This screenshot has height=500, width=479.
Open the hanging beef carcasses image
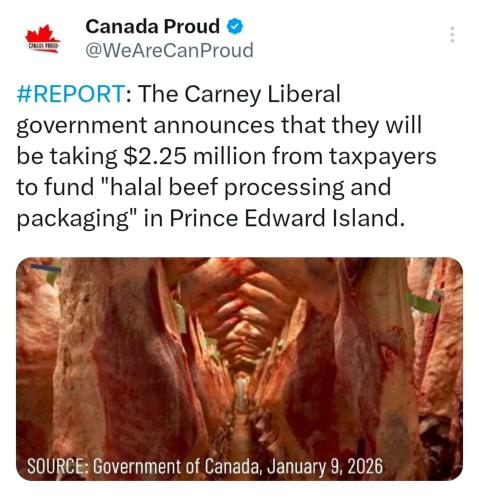[239, 369]
